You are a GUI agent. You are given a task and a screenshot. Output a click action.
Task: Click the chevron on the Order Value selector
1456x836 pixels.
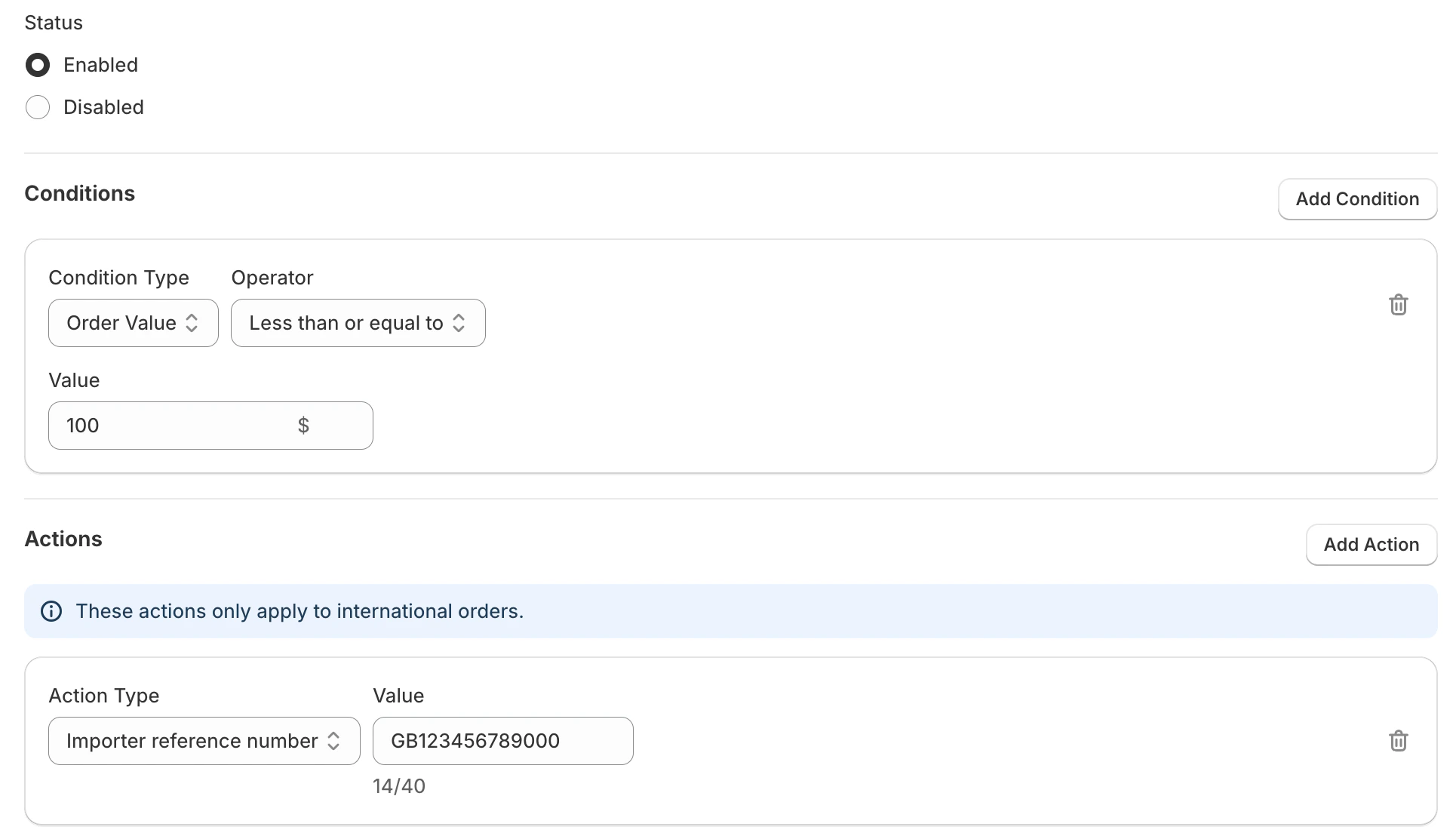191,323
